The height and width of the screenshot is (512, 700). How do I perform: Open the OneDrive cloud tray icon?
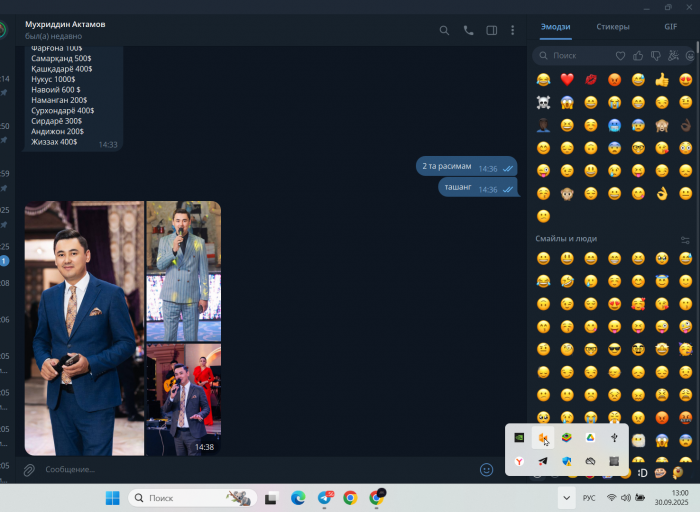590,462
